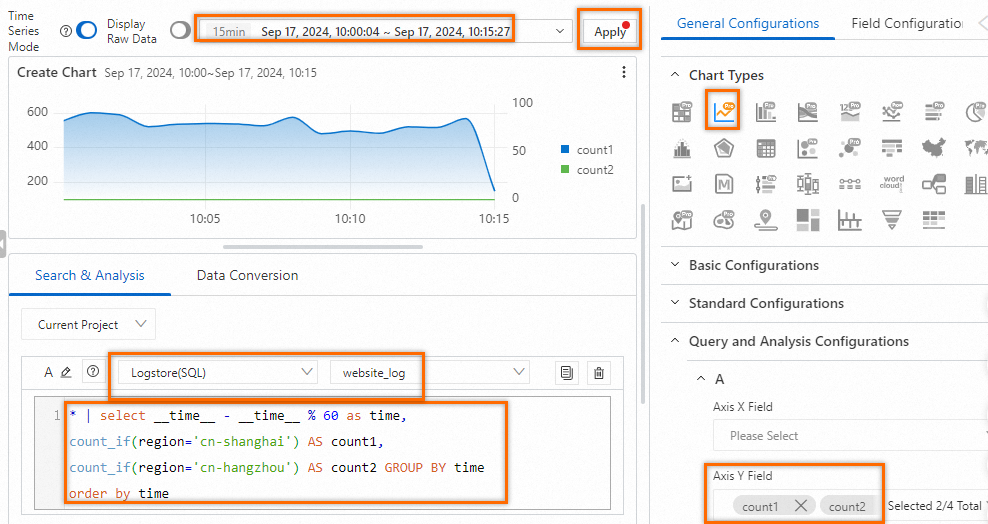Image resolution: width=988 pixels, height=524 pixels.
Task: Open the time range dropdown
Action: [386, 31]
